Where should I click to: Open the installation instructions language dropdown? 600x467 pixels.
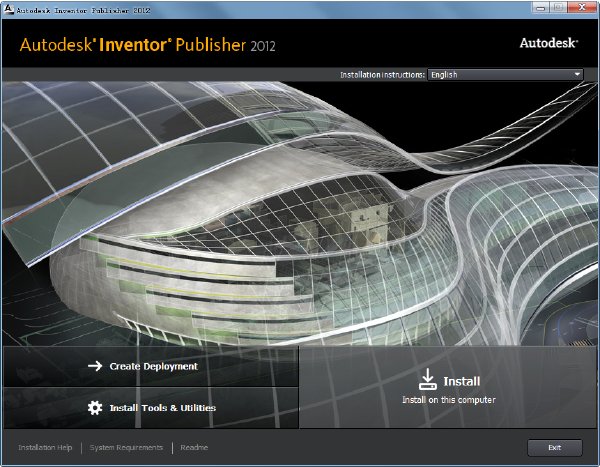pos(505,75)
